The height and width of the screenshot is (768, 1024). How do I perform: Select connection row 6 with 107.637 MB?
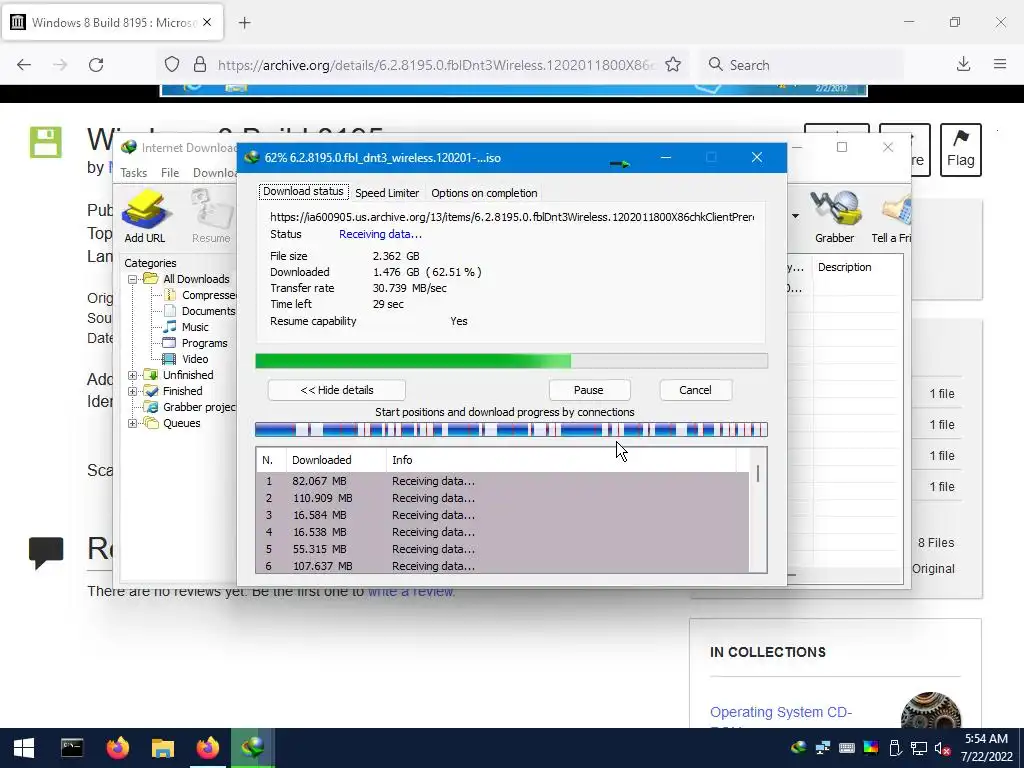[503, 566]
